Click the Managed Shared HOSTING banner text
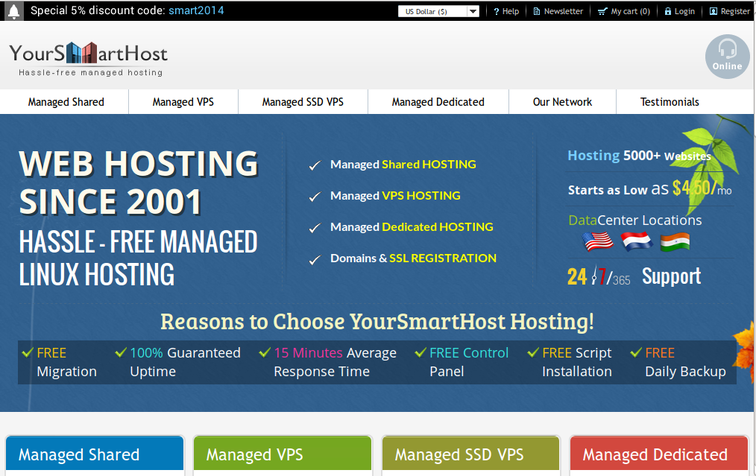This screenshot has height=476, width=756. [403, 164]
